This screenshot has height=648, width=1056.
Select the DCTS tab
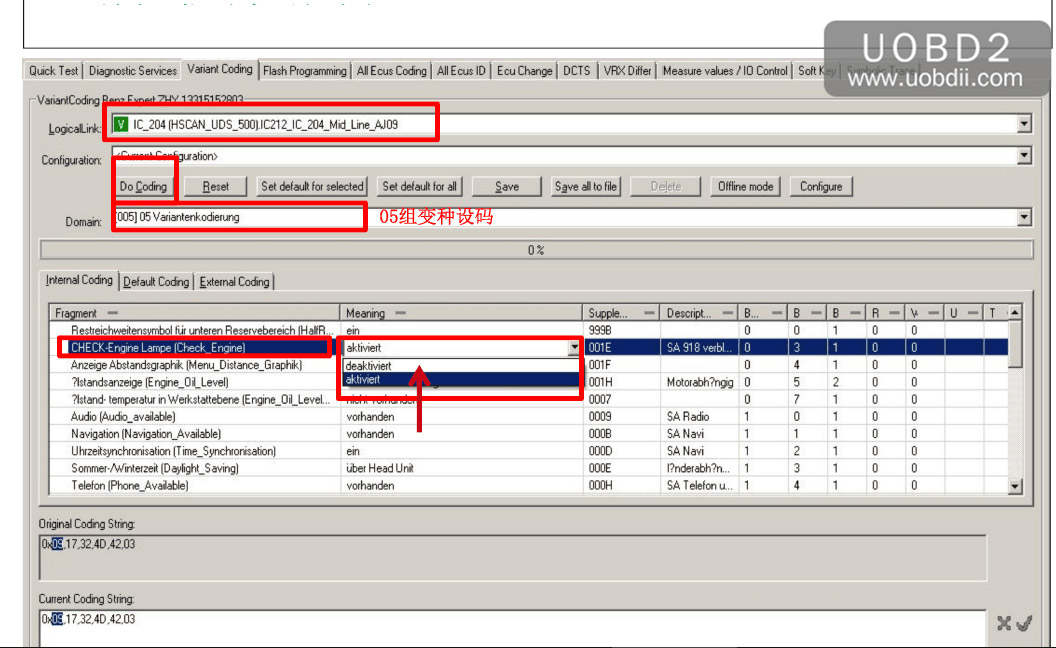(x=576, y=71)
